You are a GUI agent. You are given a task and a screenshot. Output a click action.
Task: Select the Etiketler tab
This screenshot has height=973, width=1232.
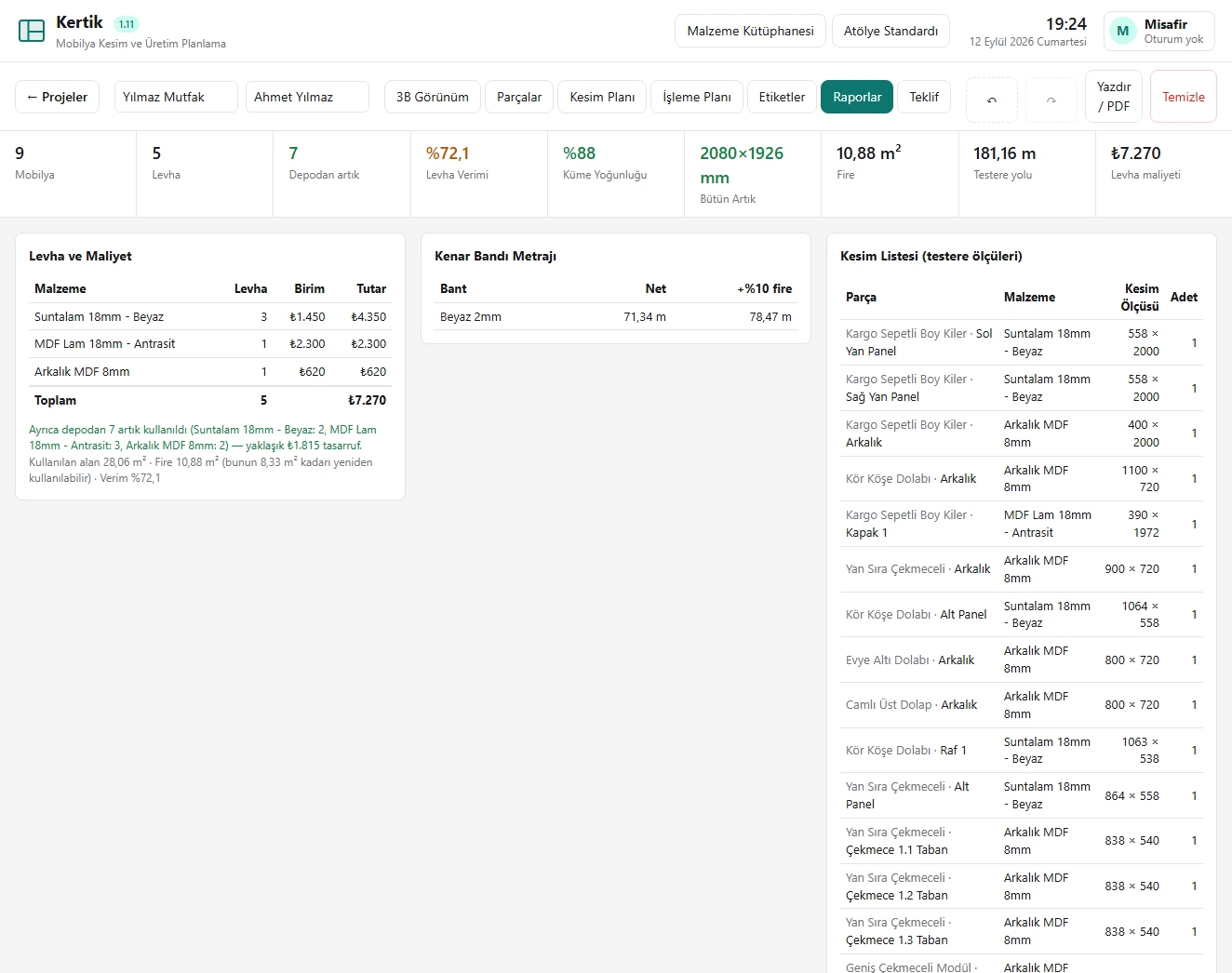pos(782,97)
